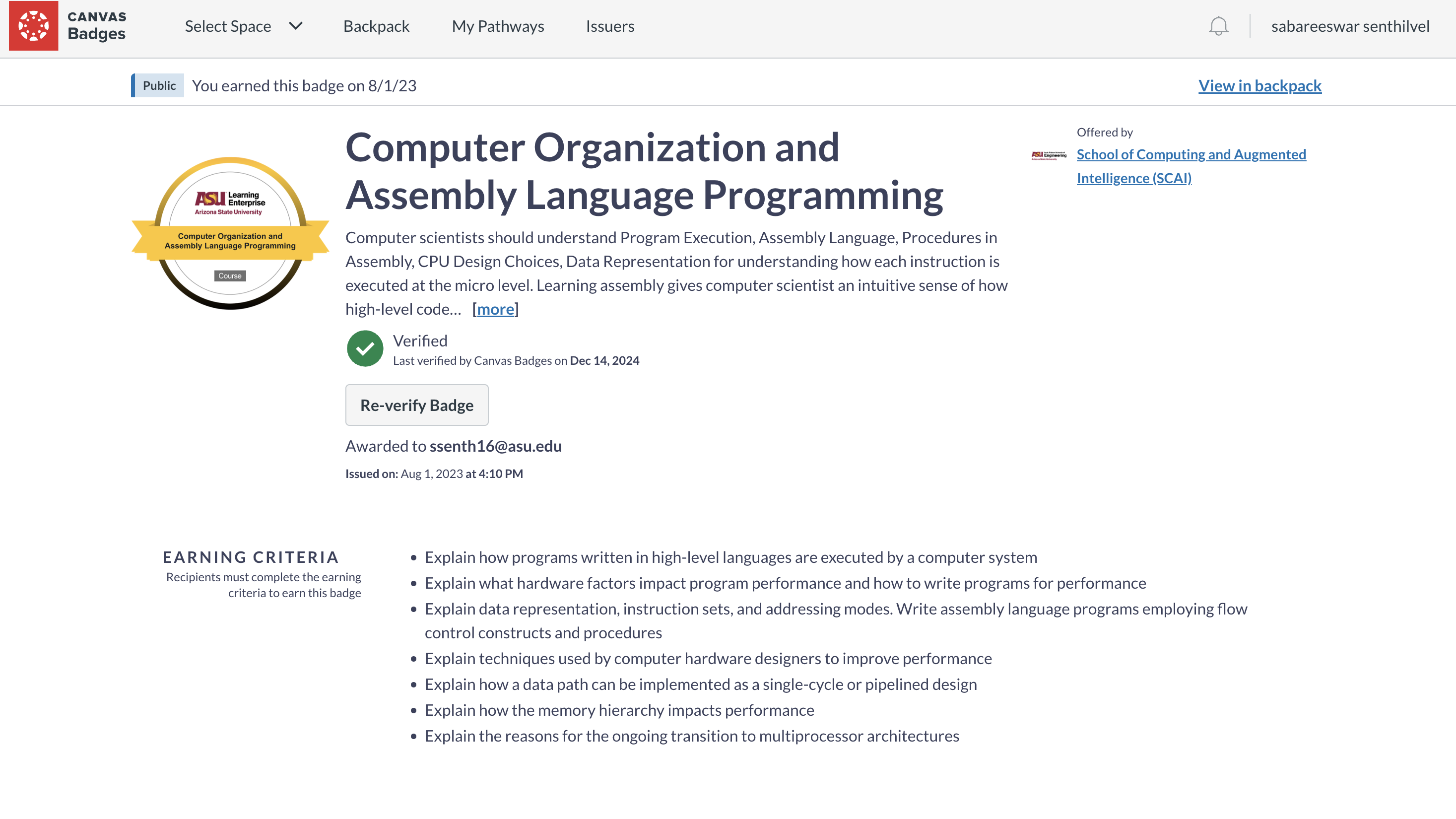This screenshot has width=1456, height=819.
Task: Open the Backpack menu item
Action: 376,26
